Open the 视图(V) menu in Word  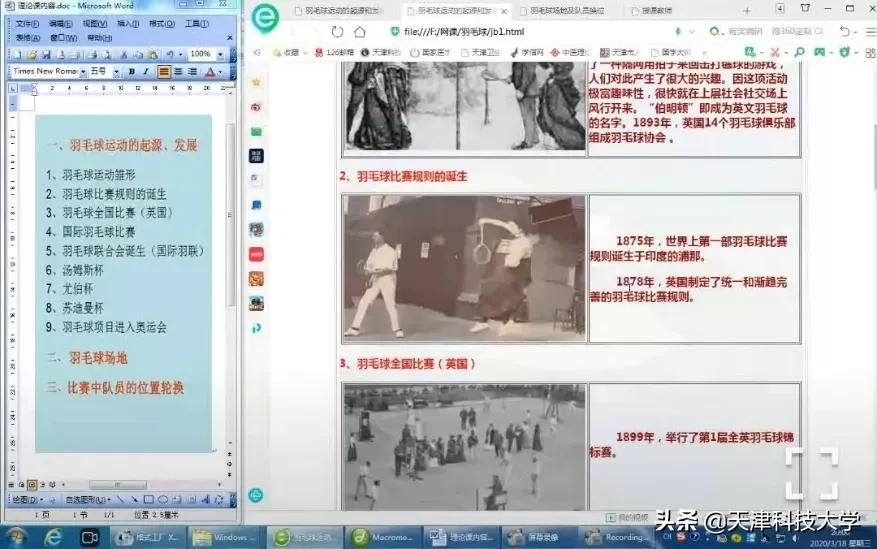point(95,24)
